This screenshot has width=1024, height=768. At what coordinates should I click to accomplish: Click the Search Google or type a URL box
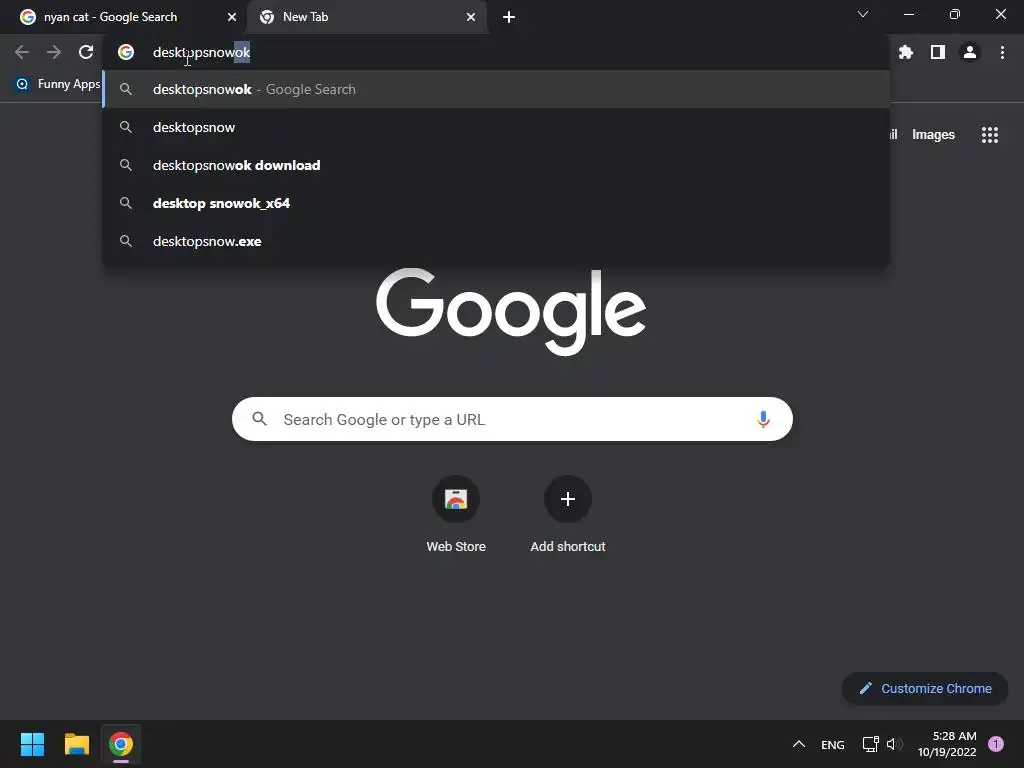point(512,419)
